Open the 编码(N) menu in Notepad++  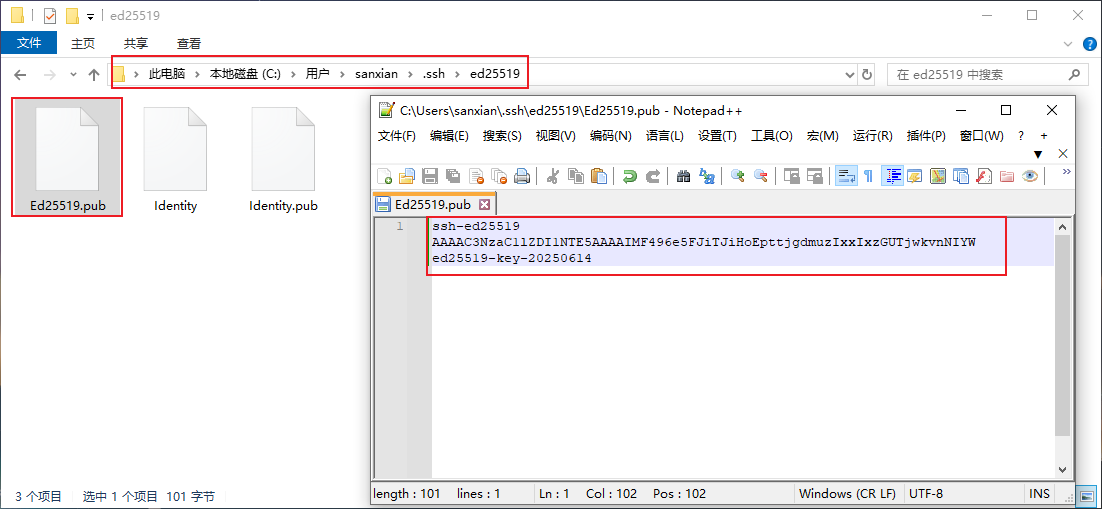pyautogui.click(x=610, y=136)
